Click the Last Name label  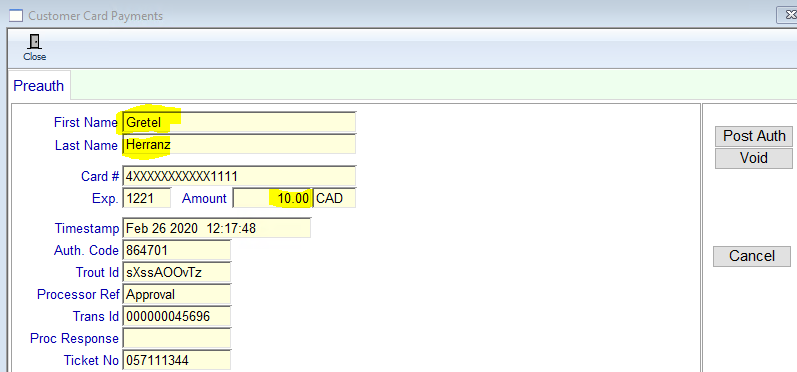pyautogui.click(x=86, y=145)
